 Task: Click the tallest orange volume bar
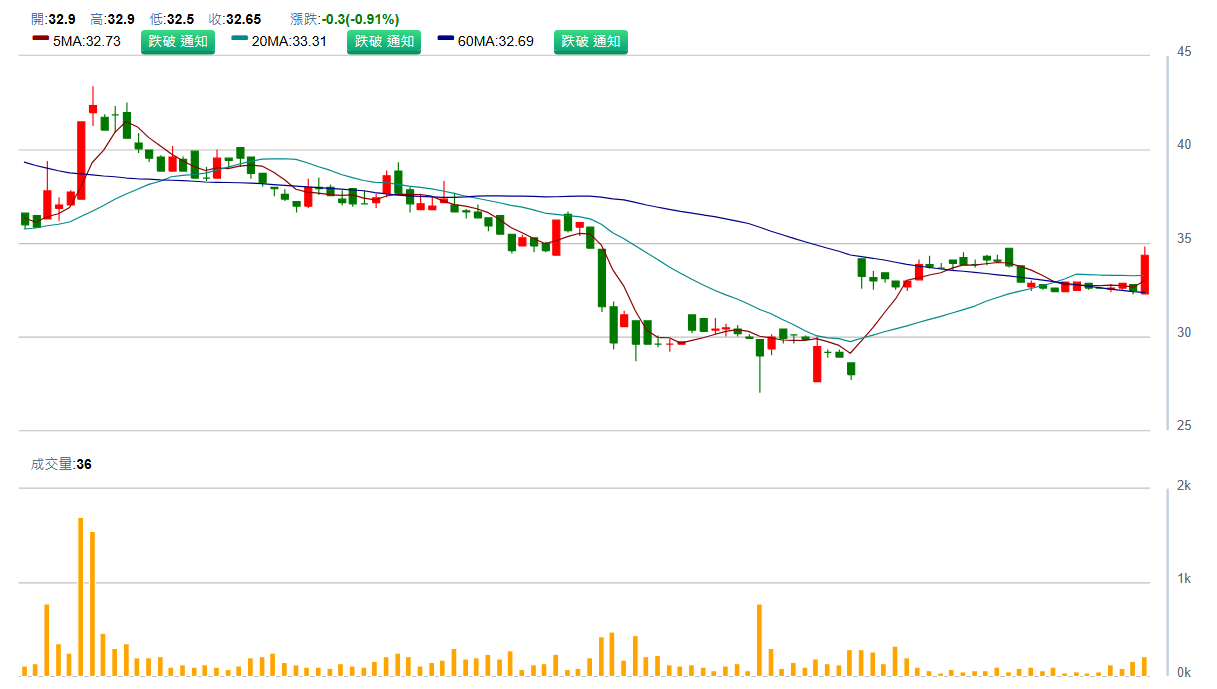click(81, 596)
